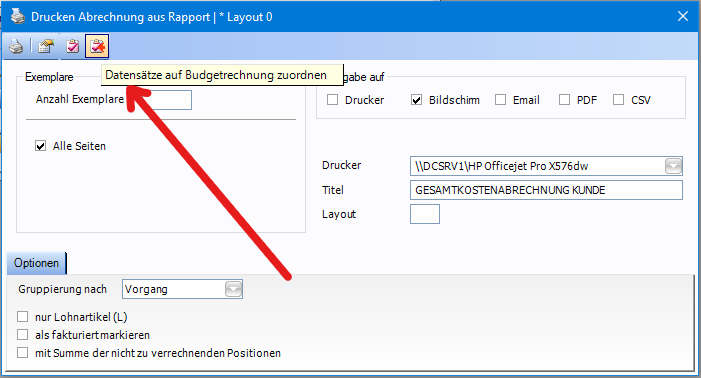Click the clipboard checkmark toolbar icon
The height and width of the screenshot is (378, 701).
(72, 46)
